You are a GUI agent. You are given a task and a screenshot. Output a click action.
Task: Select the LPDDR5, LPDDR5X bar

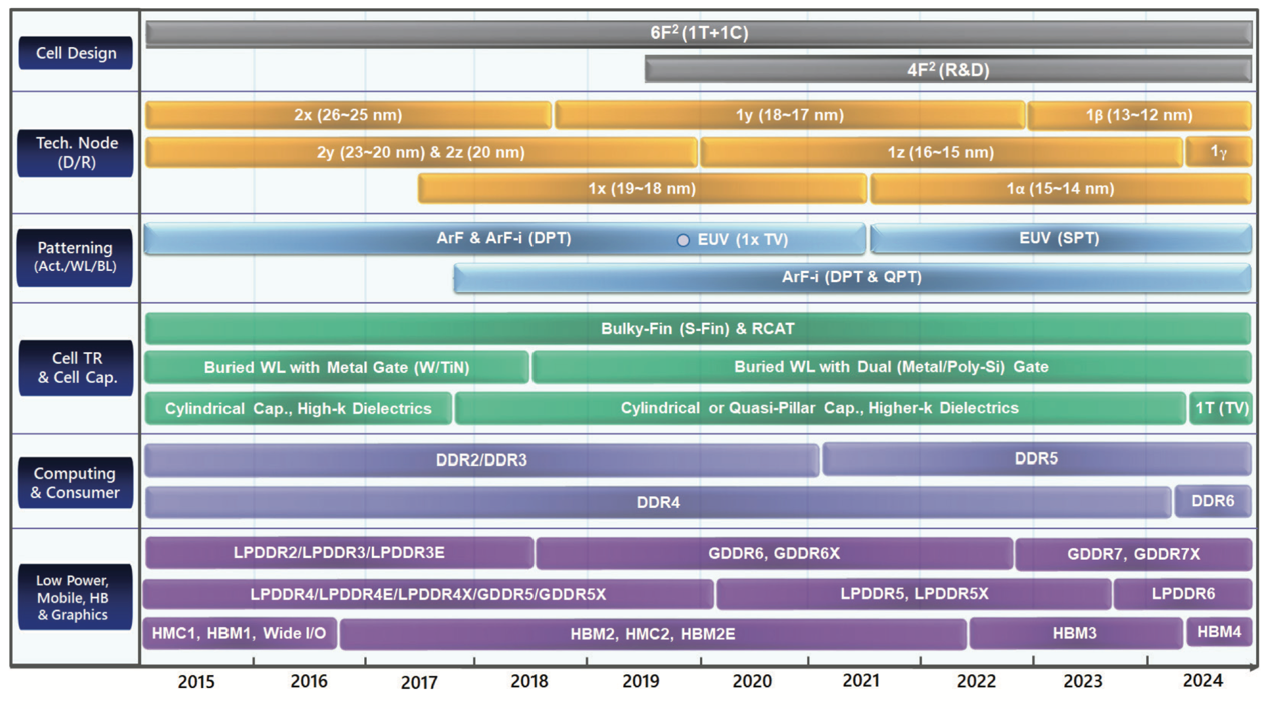[914, 594]
